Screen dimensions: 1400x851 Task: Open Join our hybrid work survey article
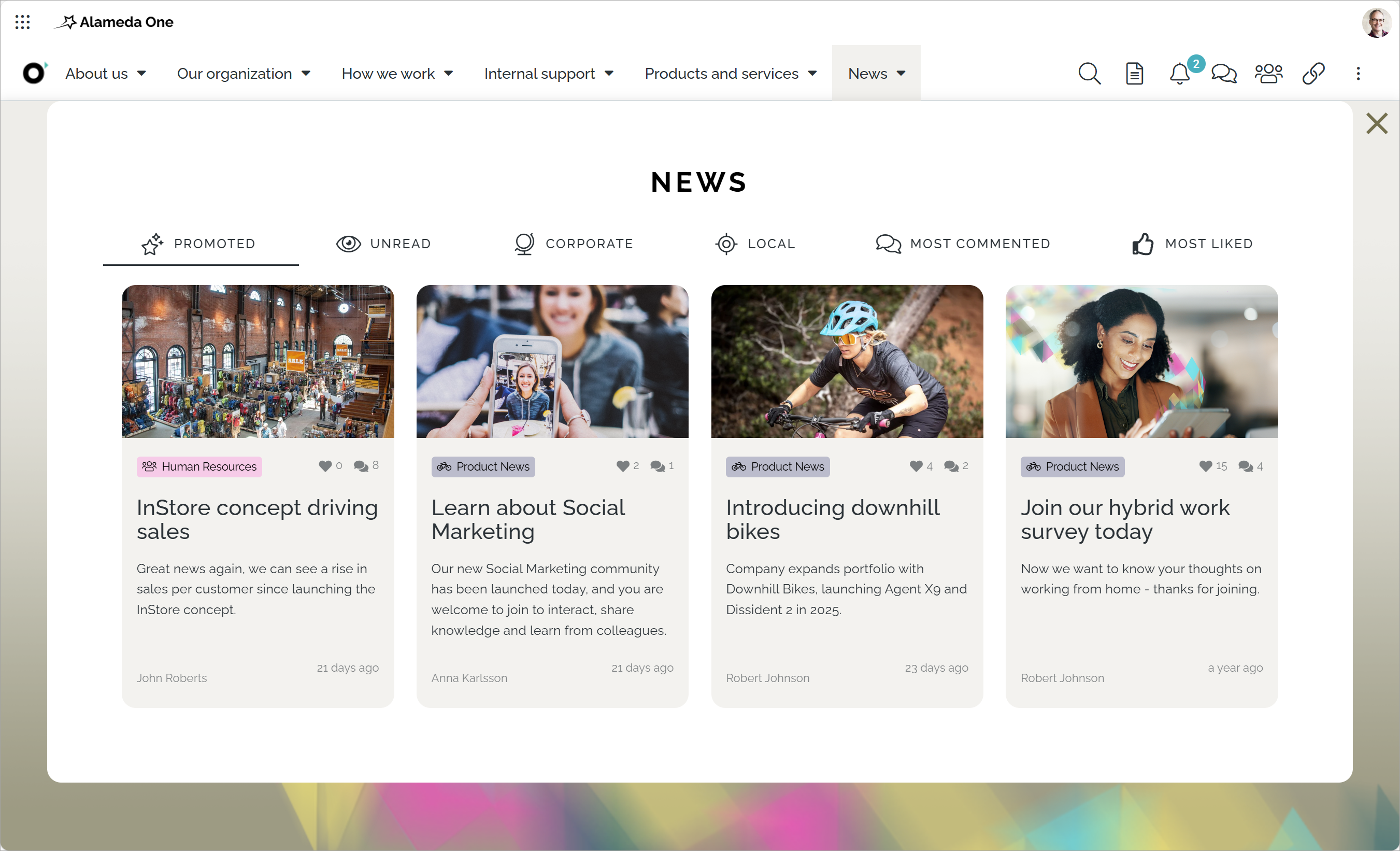pyautogui.click(x=1125, y=520)
